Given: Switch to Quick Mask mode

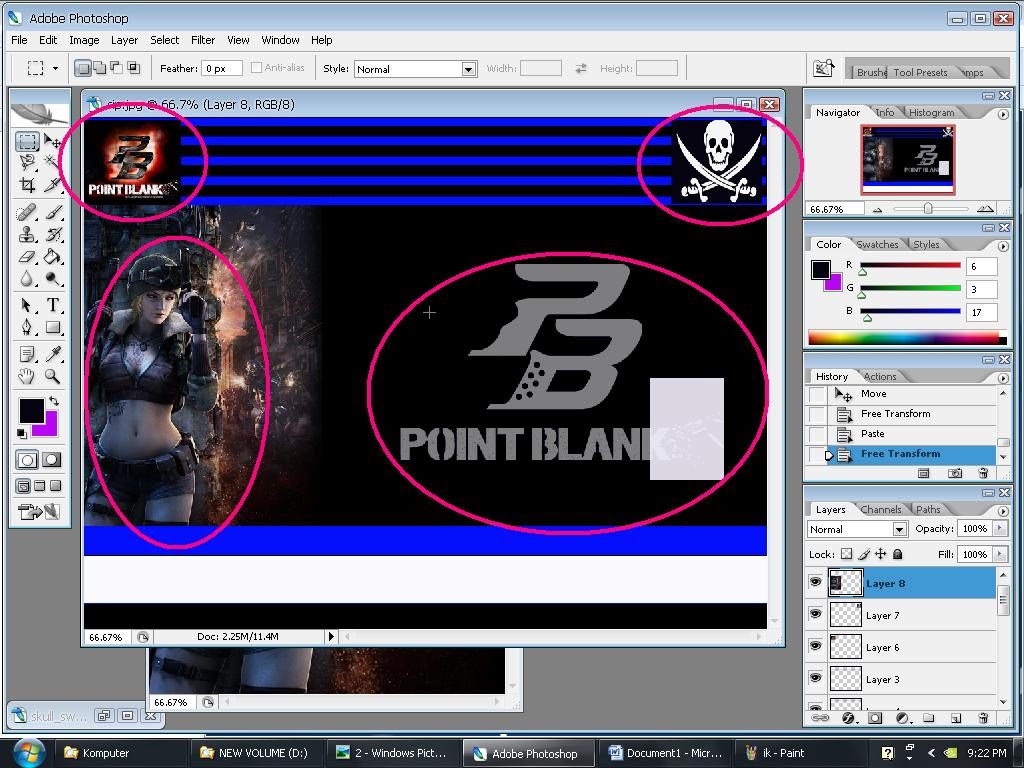Looking at the screenshot, I should [52, 460].
